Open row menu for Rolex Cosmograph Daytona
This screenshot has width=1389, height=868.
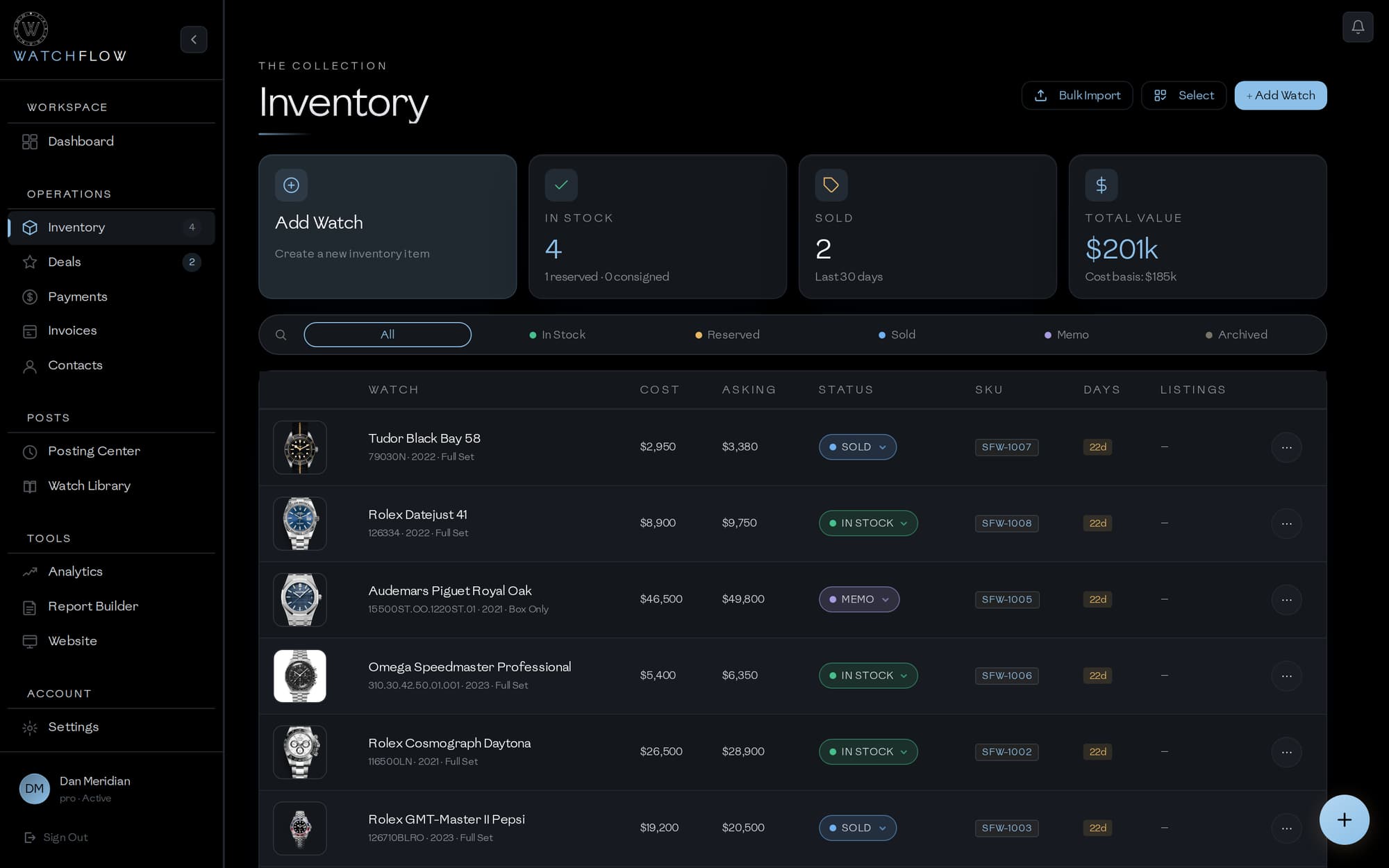1287,752
